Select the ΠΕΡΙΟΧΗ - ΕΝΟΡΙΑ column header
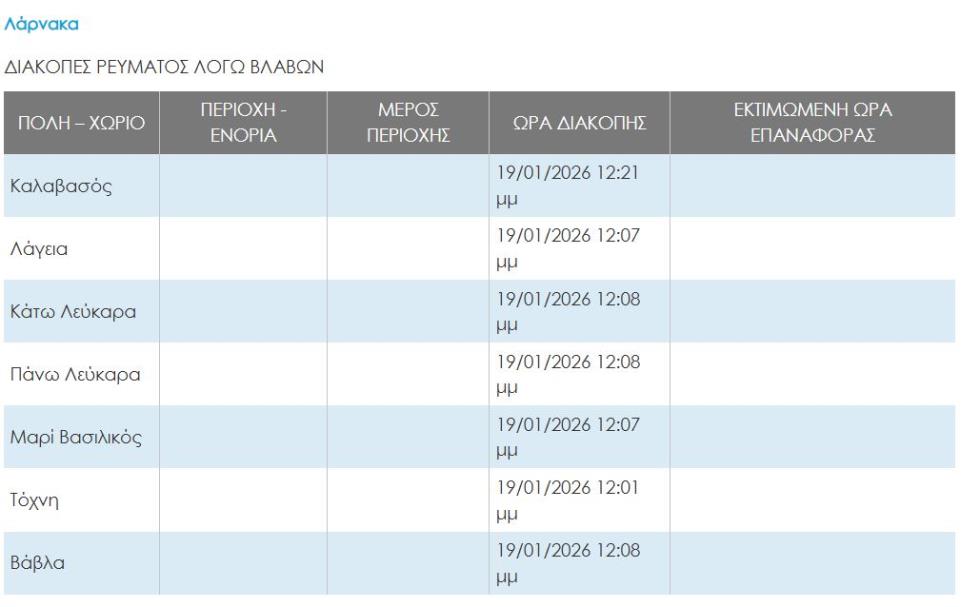 [x=244, y=124]
